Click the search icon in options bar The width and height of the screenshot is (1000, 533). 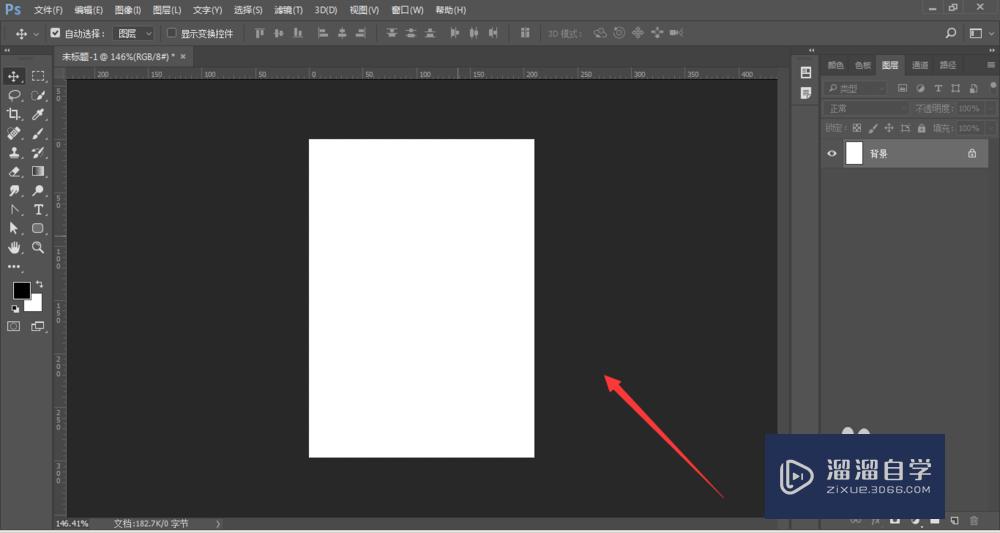point(951,33)
